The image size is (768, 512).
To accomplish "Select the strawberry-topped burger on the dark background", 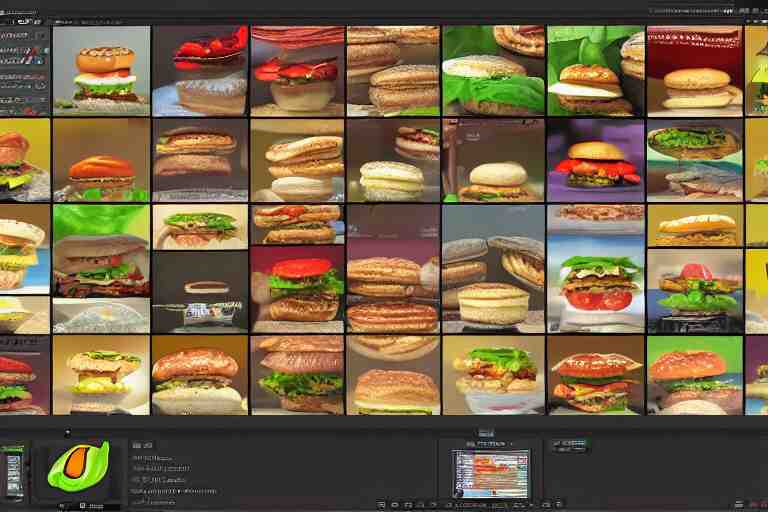I will click(200, 70).
